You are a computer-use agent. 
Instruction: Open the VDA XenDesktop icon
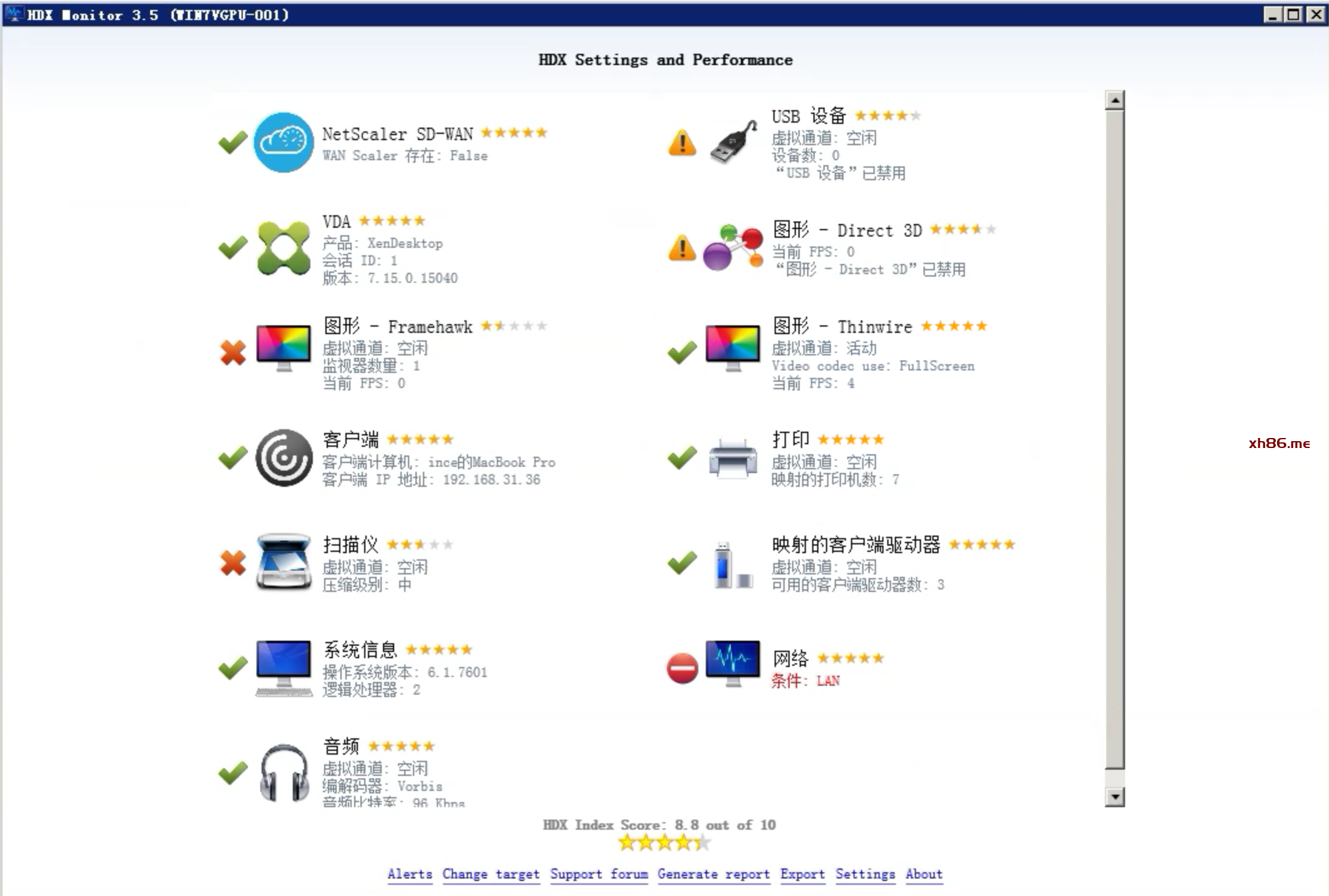coord(283,248)
